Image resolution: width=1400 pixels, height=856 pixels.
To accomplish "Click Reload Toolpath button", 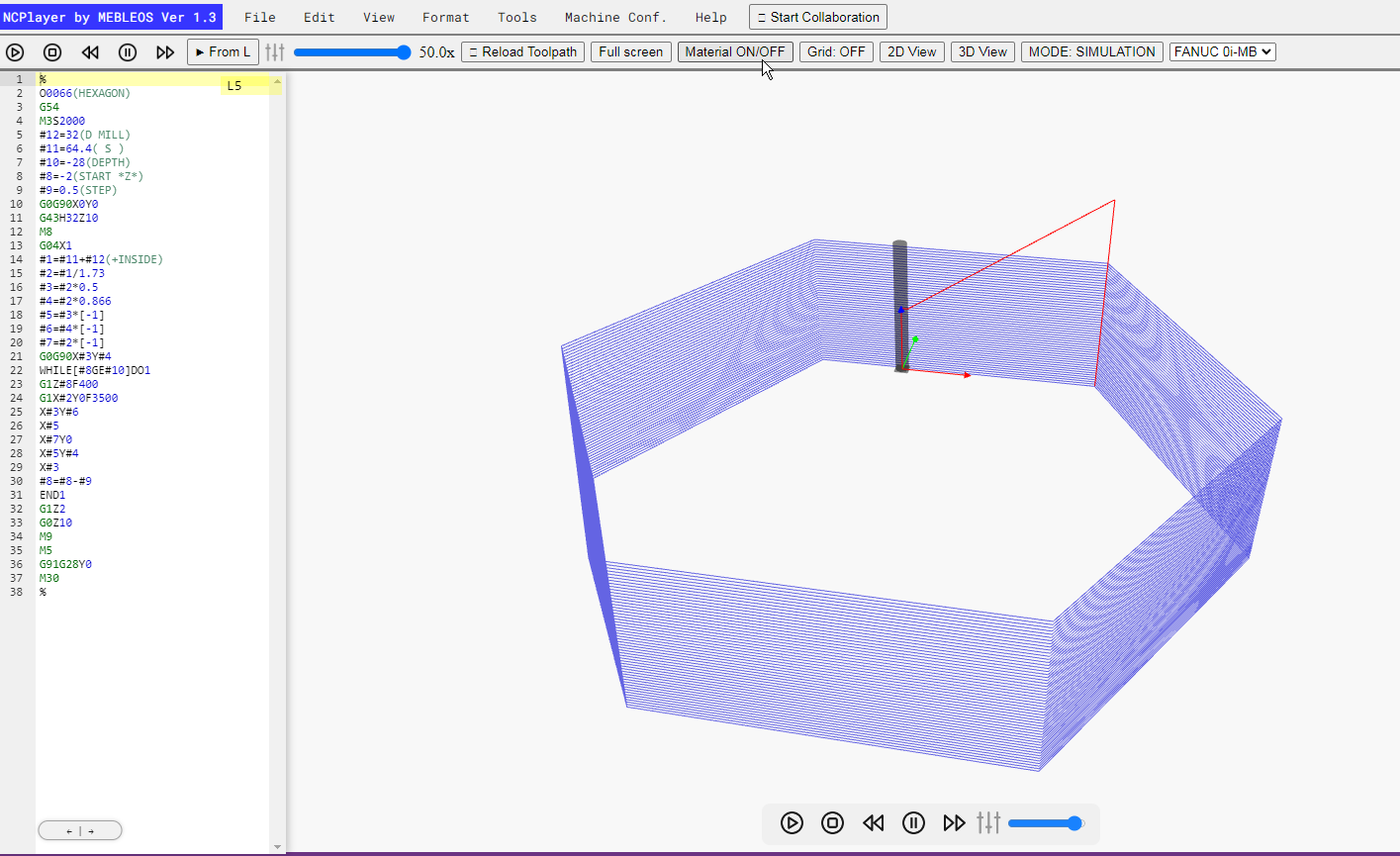I will (x=523, y=51).
